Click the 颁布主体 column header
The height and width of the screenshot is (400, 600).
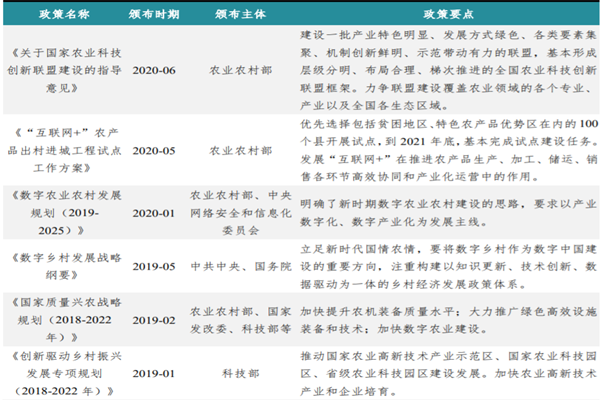(240, 15)
